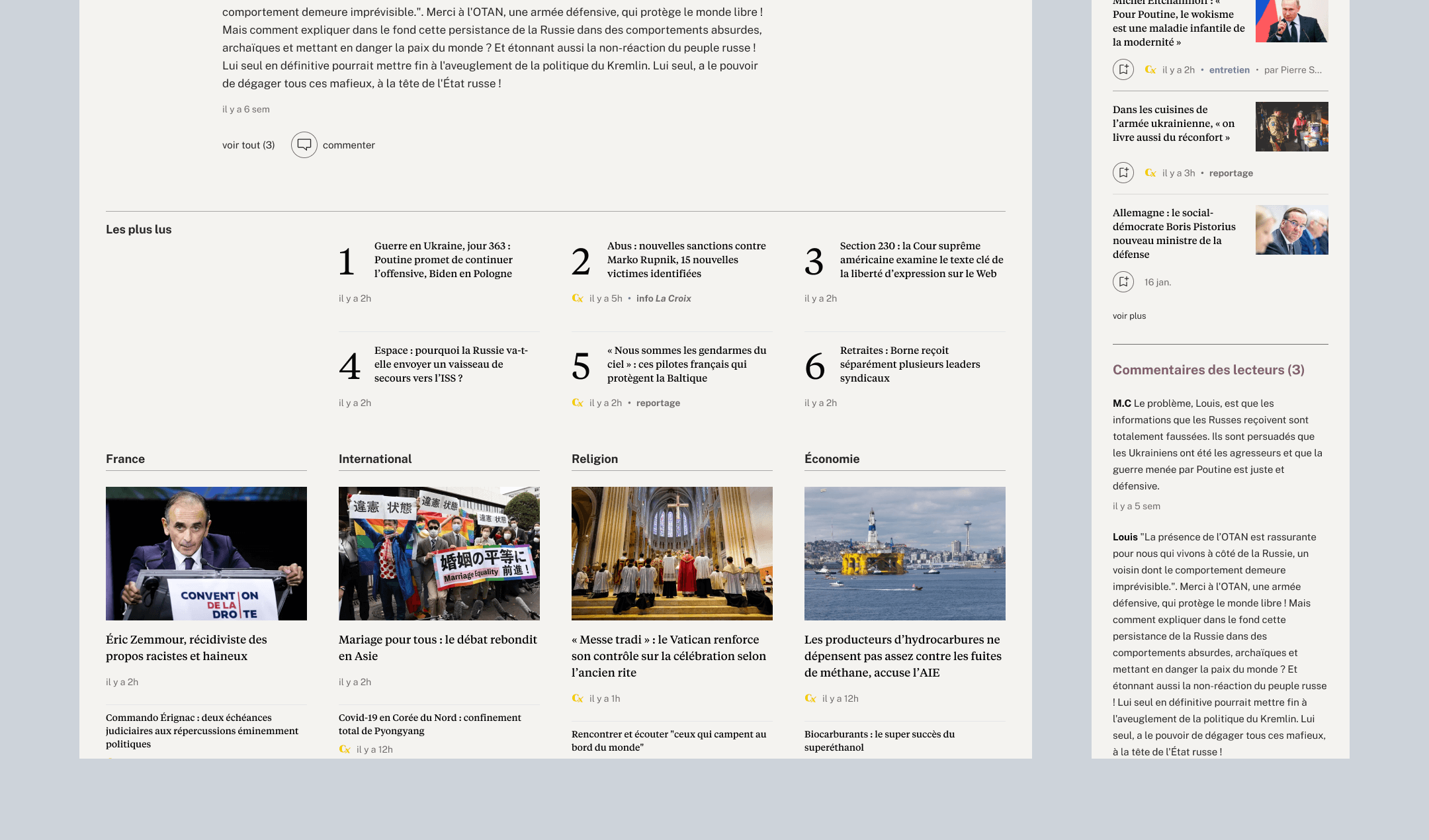Viewport: 1429px width, 840px height.
Task: Click subscriber logo beside sidebar reportage il y a 3h
Action: (1150, 173)
